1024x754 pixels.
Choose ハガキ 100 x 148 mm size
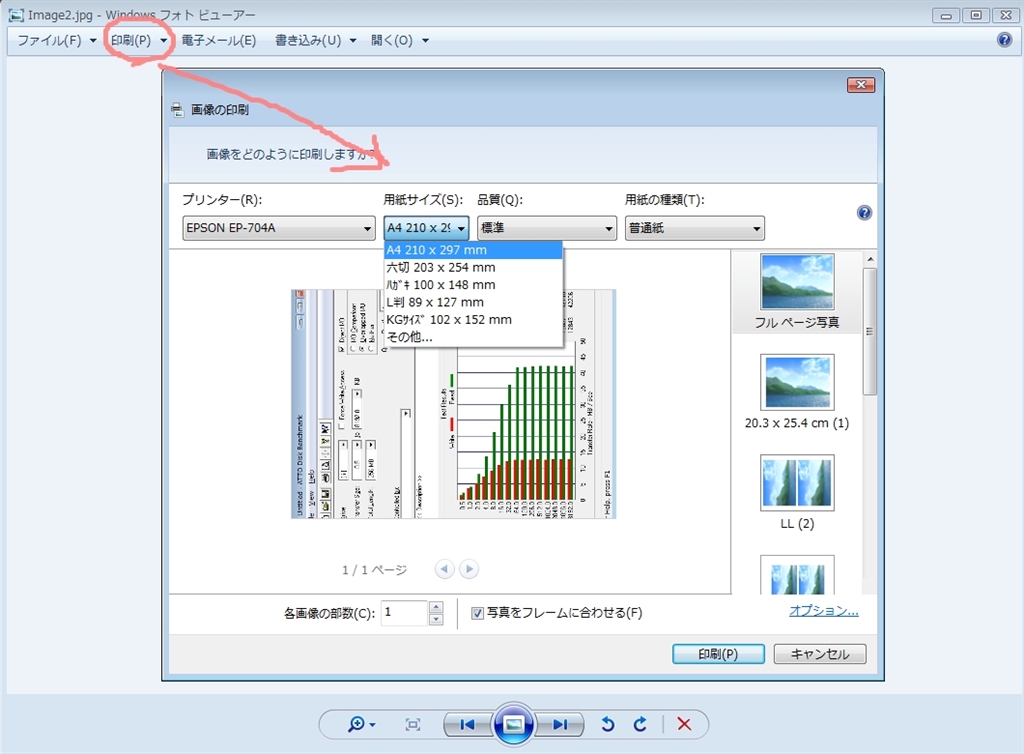473,285
